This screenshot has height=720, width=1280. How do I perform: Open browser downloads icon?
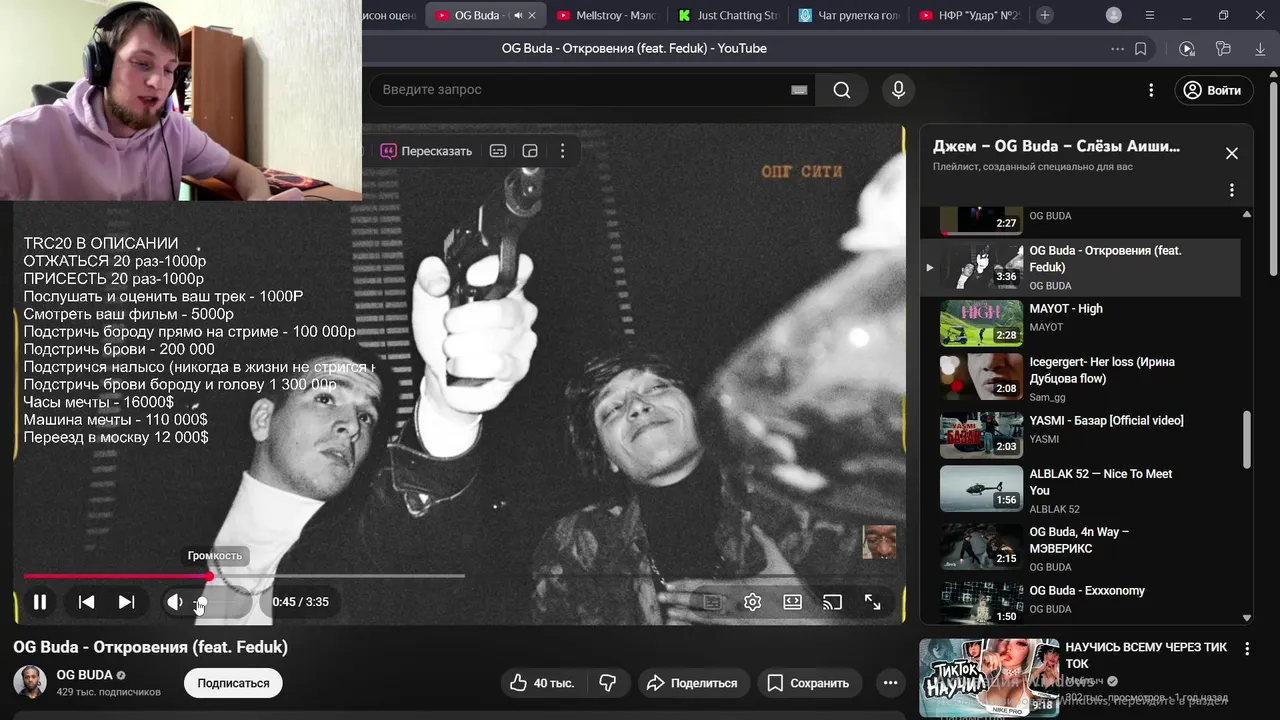1260,48
